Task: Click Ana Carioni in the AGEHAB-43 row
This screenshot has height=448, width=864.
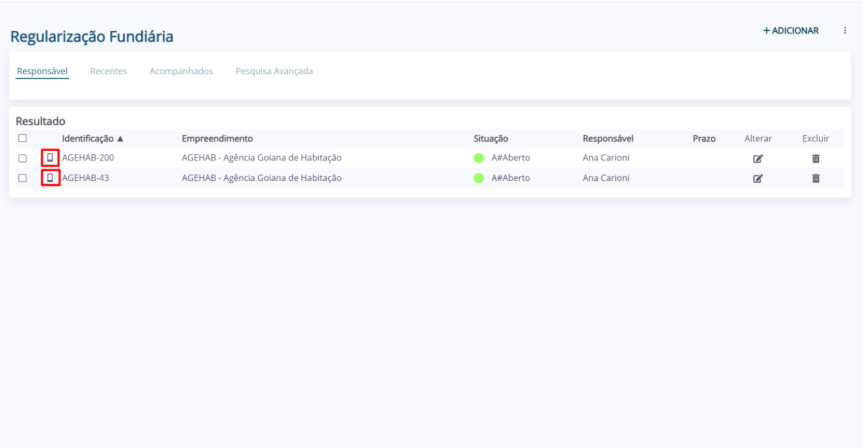Action: coord(606,178)
